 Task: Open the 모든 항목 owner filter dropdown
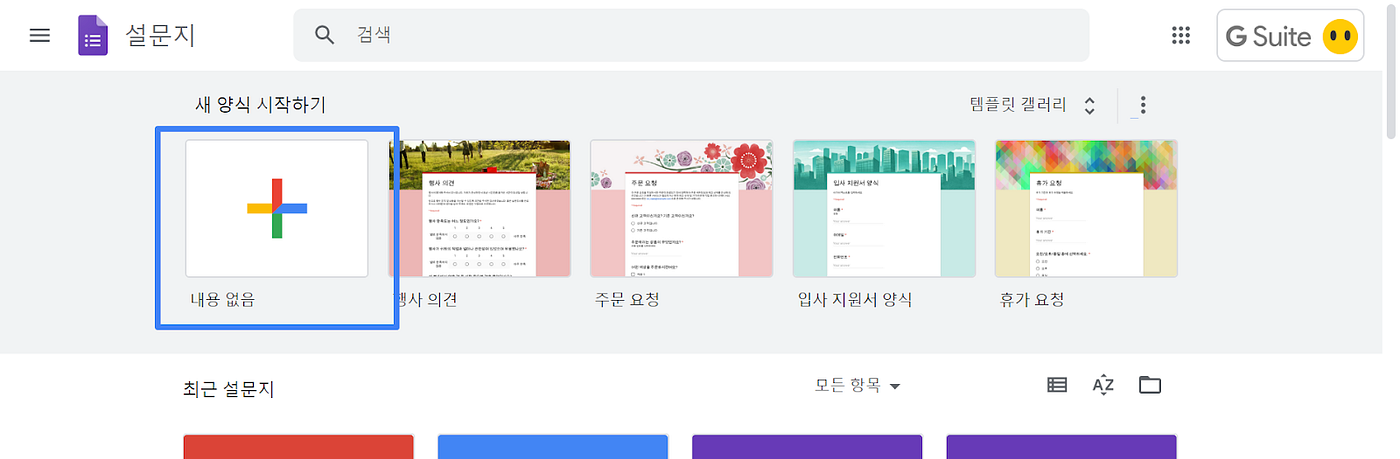coord(858,385)
